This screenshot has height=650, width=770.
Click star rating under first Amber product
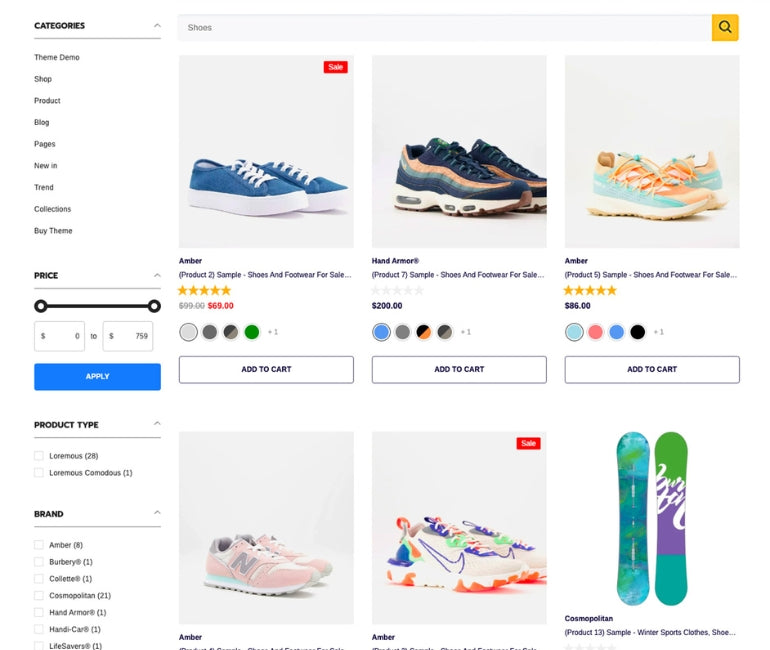(204, 290)
